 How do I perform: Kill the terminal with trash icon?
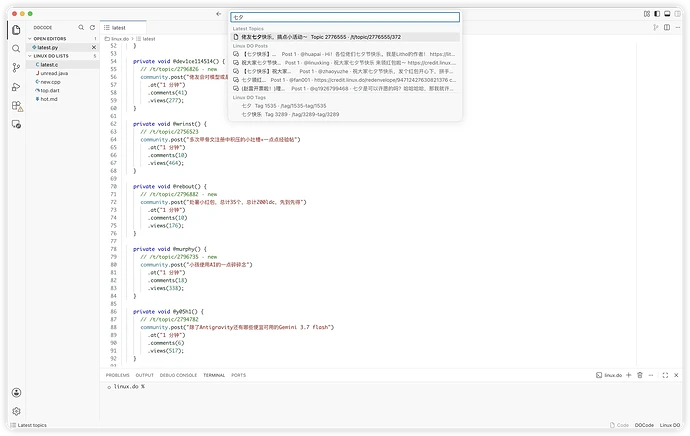[640, 375]
